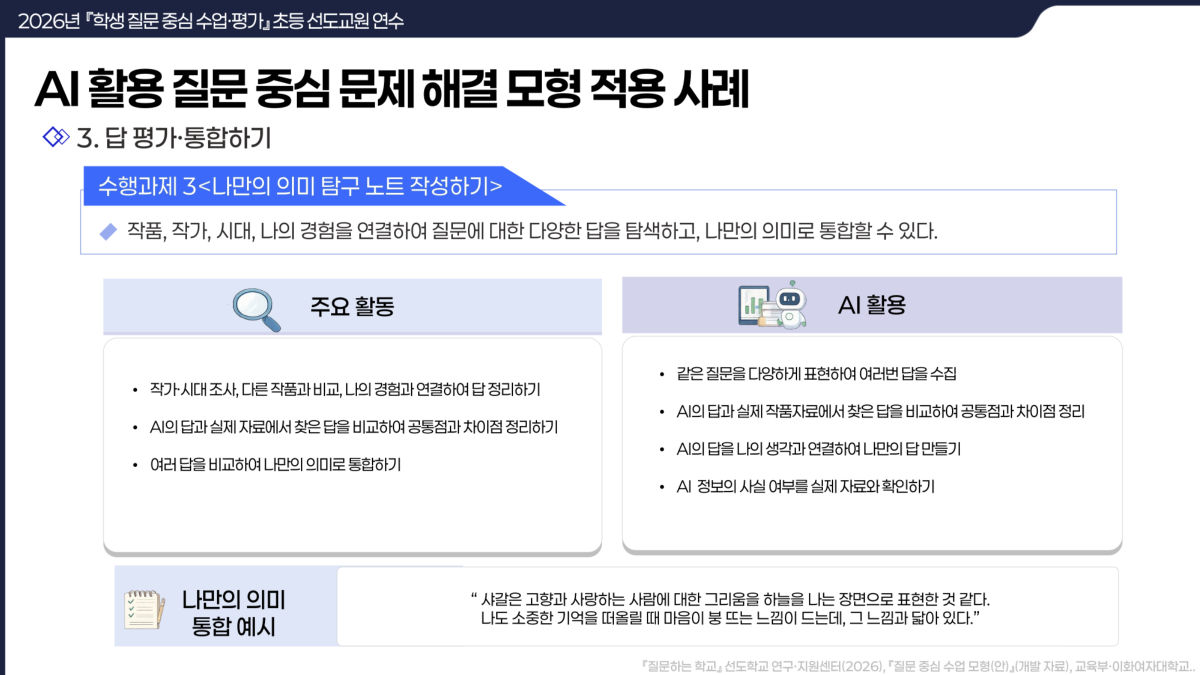The height and width of the screenshot is (675, 1200).
Task: Click the diamond bullet before 작품, 작가, 시대
Action: [109, 232]
